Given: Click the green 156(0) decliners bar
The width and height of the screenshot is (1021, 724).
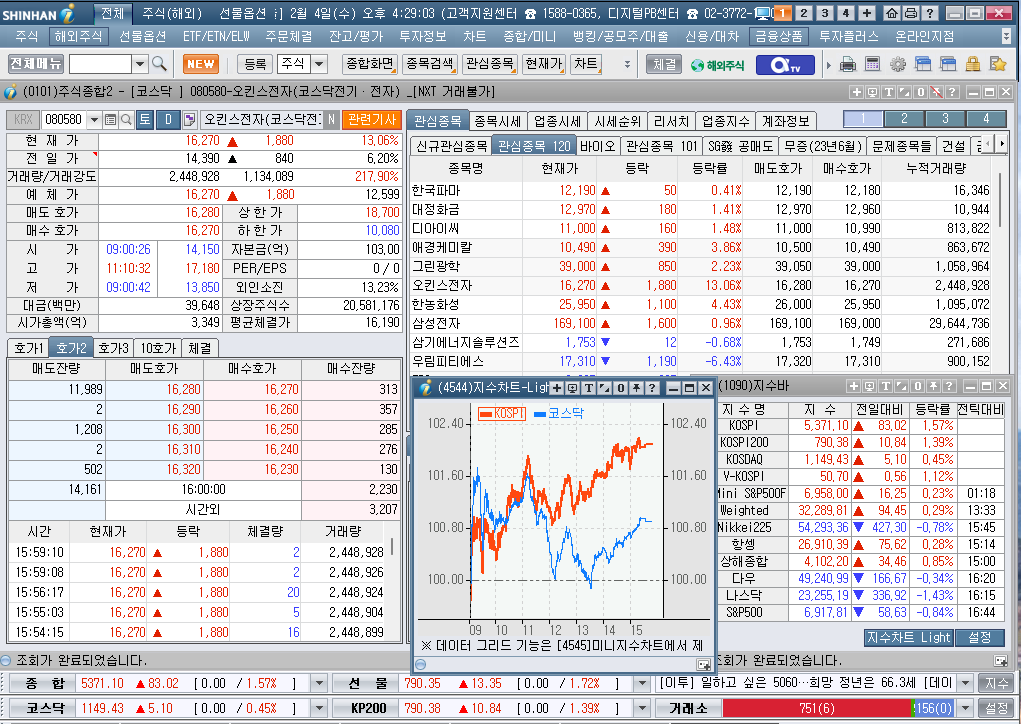Looking at the screenshot, I should 934,708.
